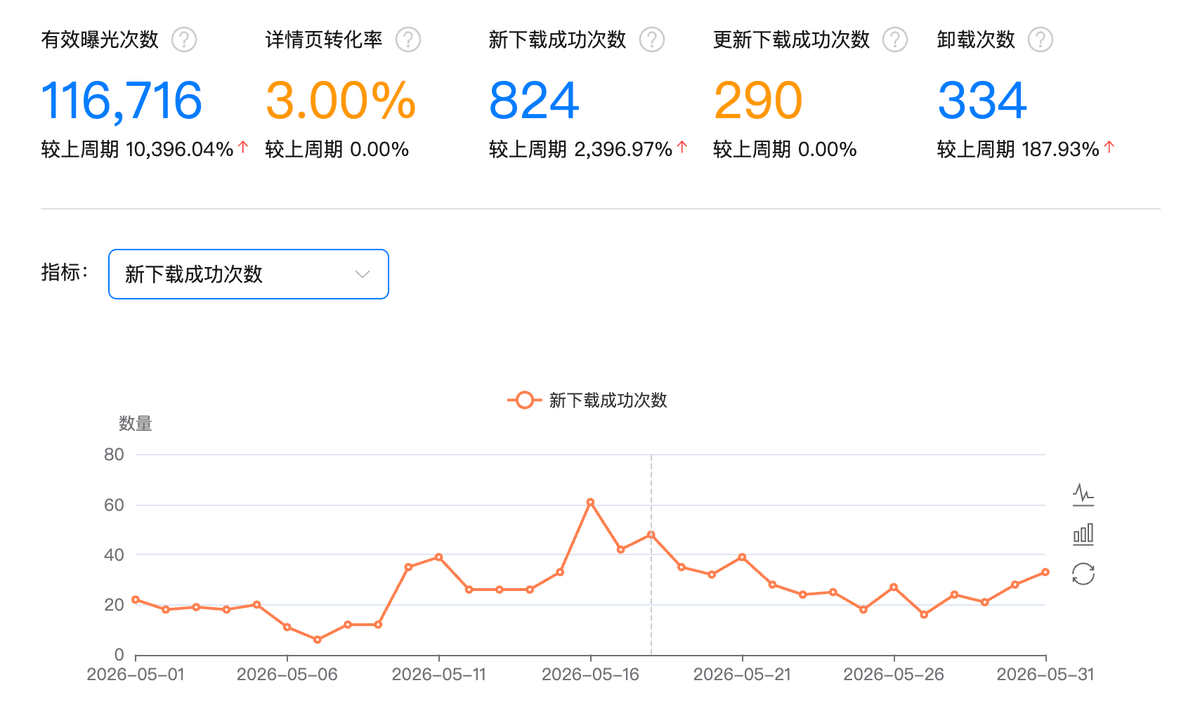Viewport: 1200px width, 707px height.
Task: Click the 有效曝光次数 label
Action: (100, 40)
